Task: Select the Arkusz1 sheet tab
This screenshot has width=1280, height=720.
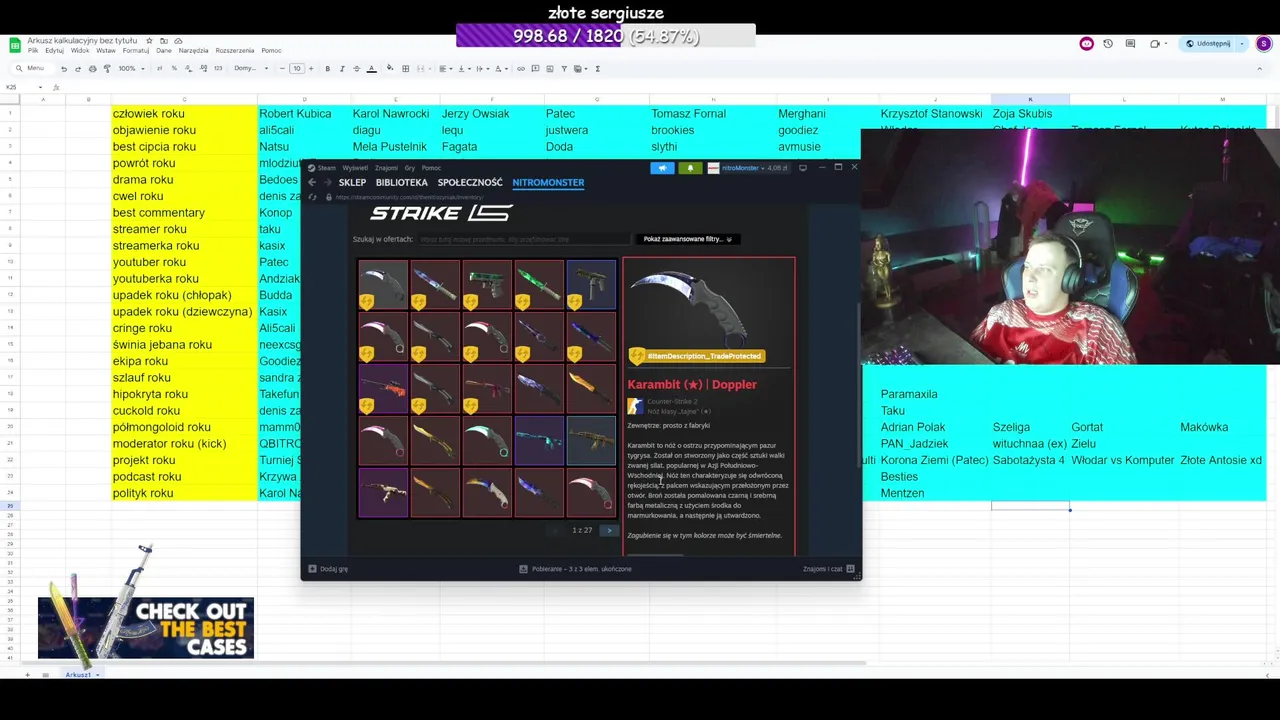Action: pyautogui.click(x=78, y=675)
